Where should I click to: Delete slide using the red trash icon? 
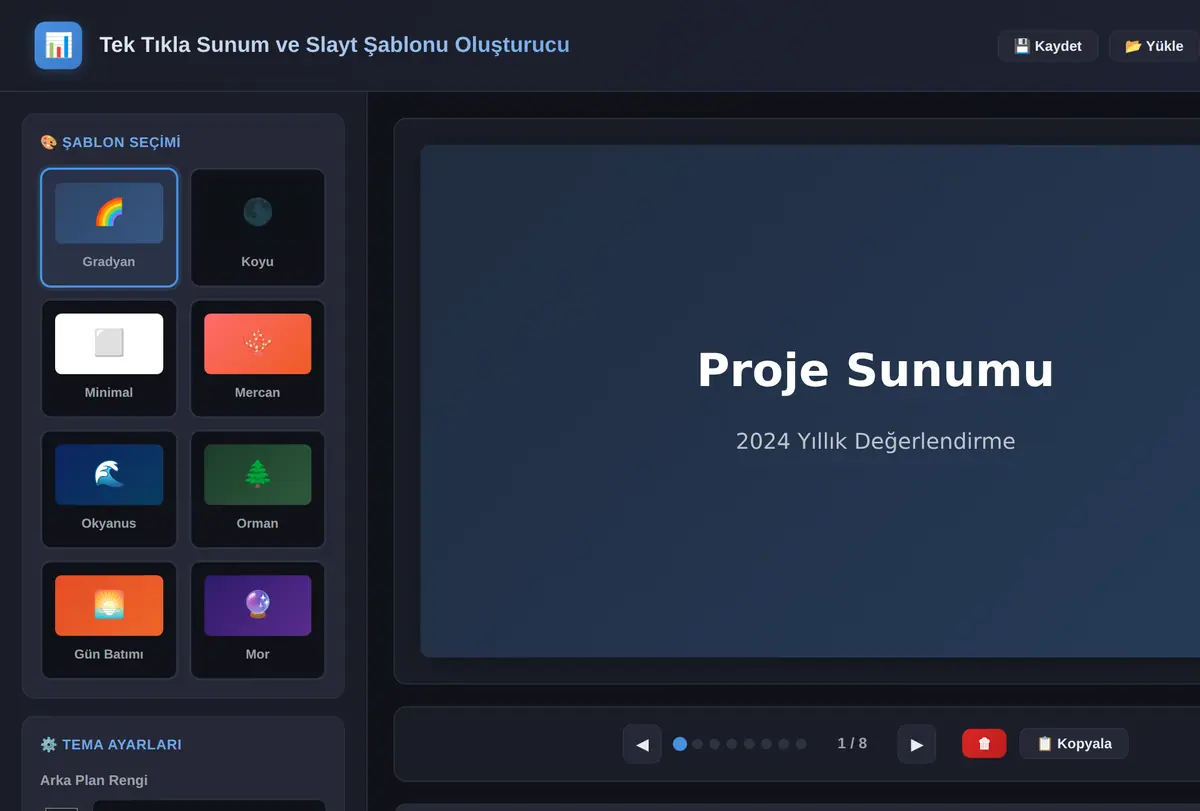pyautogui.click(x=984, y=744)
